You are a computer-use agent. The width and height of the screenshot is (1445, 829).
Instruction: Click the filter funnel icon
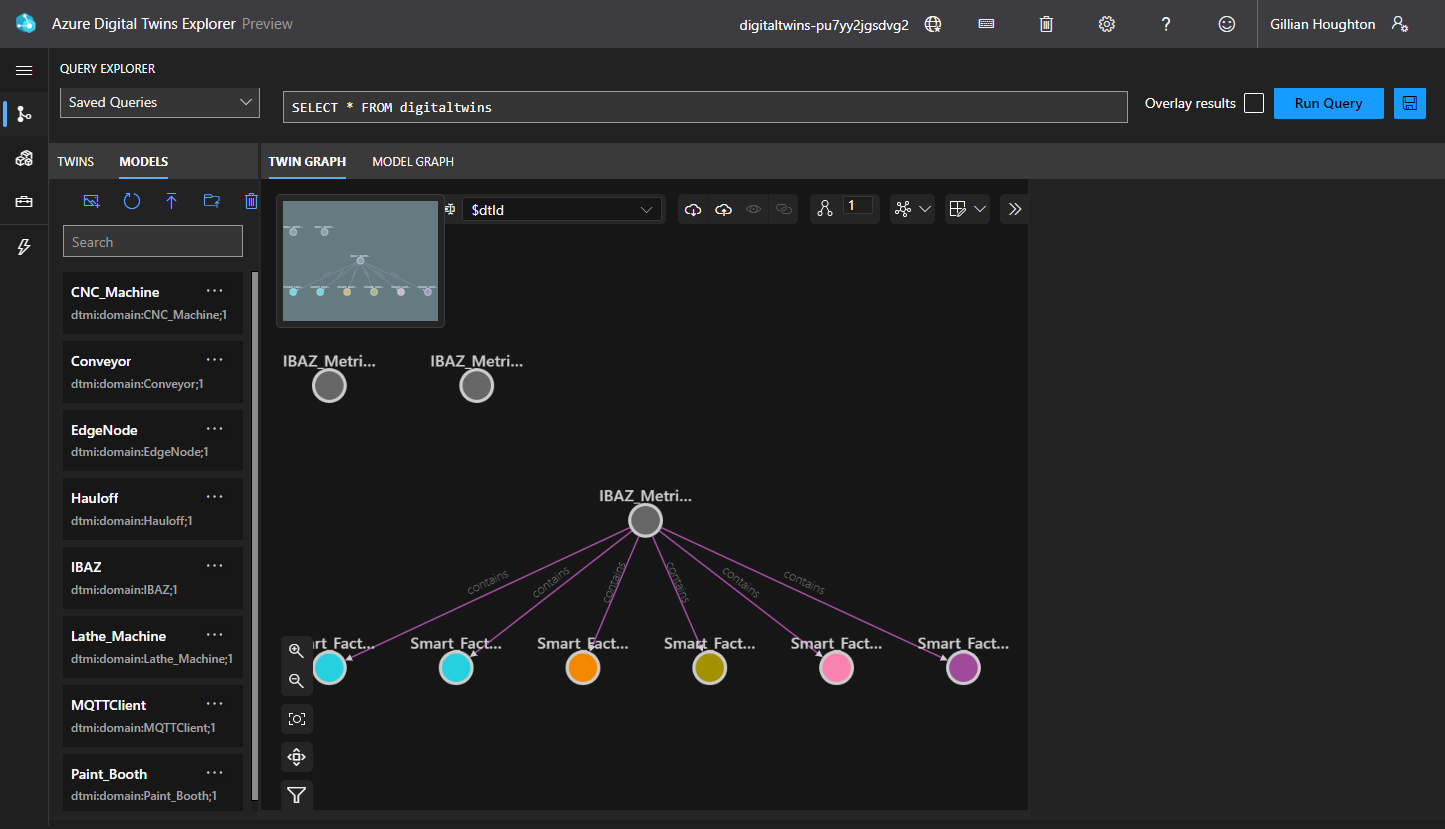pos(296,795)
